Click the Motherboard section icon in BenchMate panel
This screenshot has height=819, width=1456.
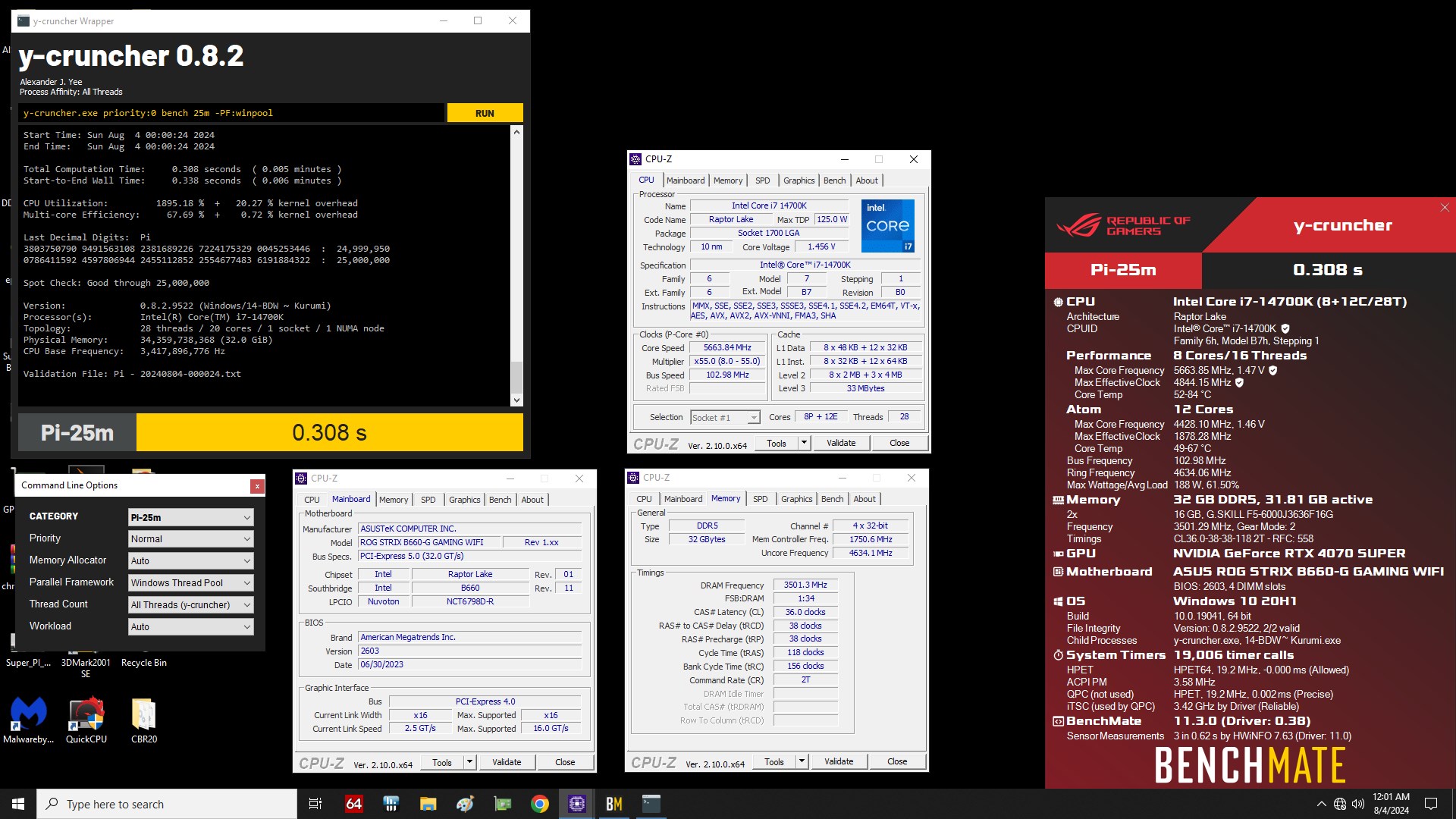coord(1058,572)
